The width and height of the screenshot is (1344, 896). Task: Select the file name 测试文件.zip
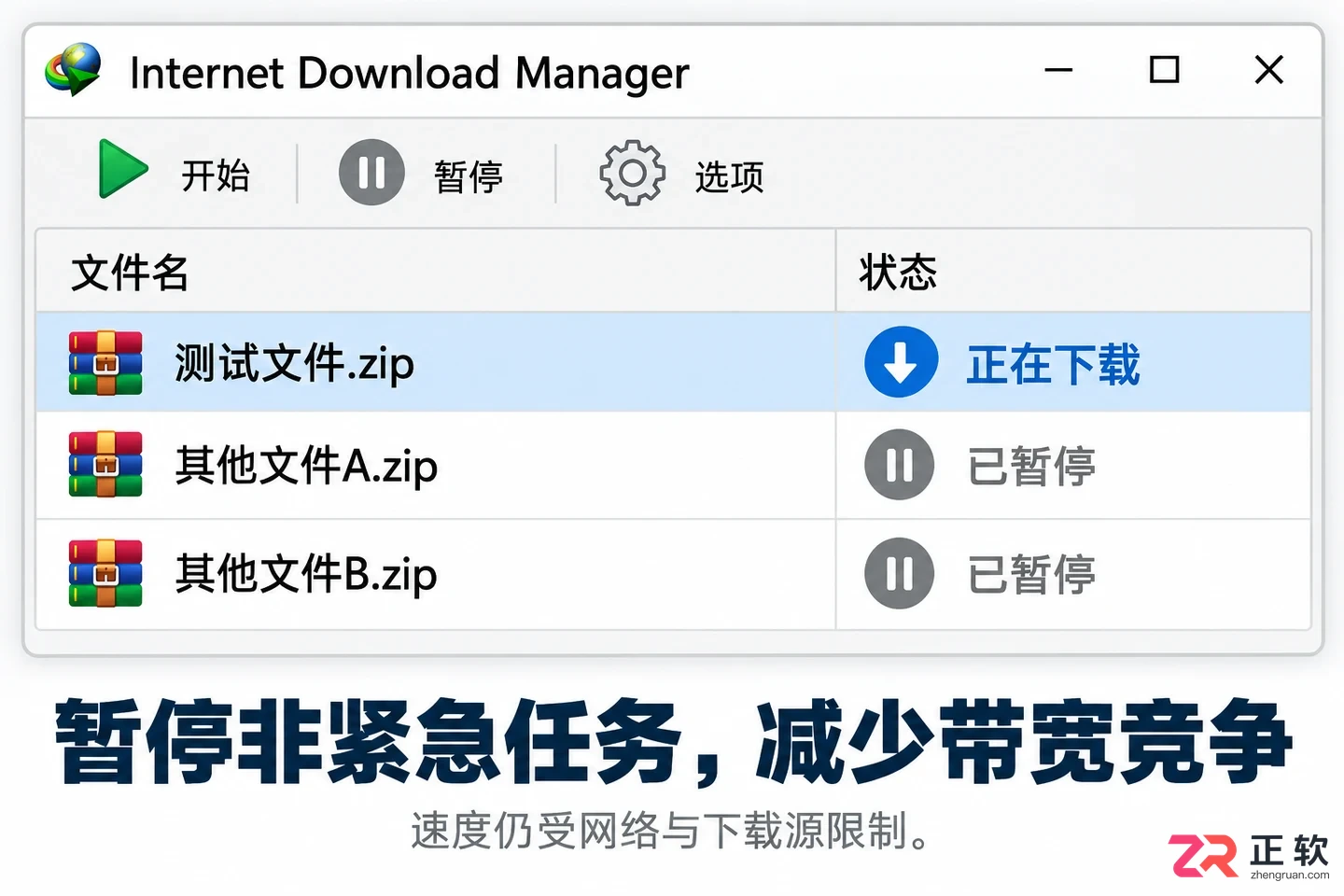[x=294, y=364]
